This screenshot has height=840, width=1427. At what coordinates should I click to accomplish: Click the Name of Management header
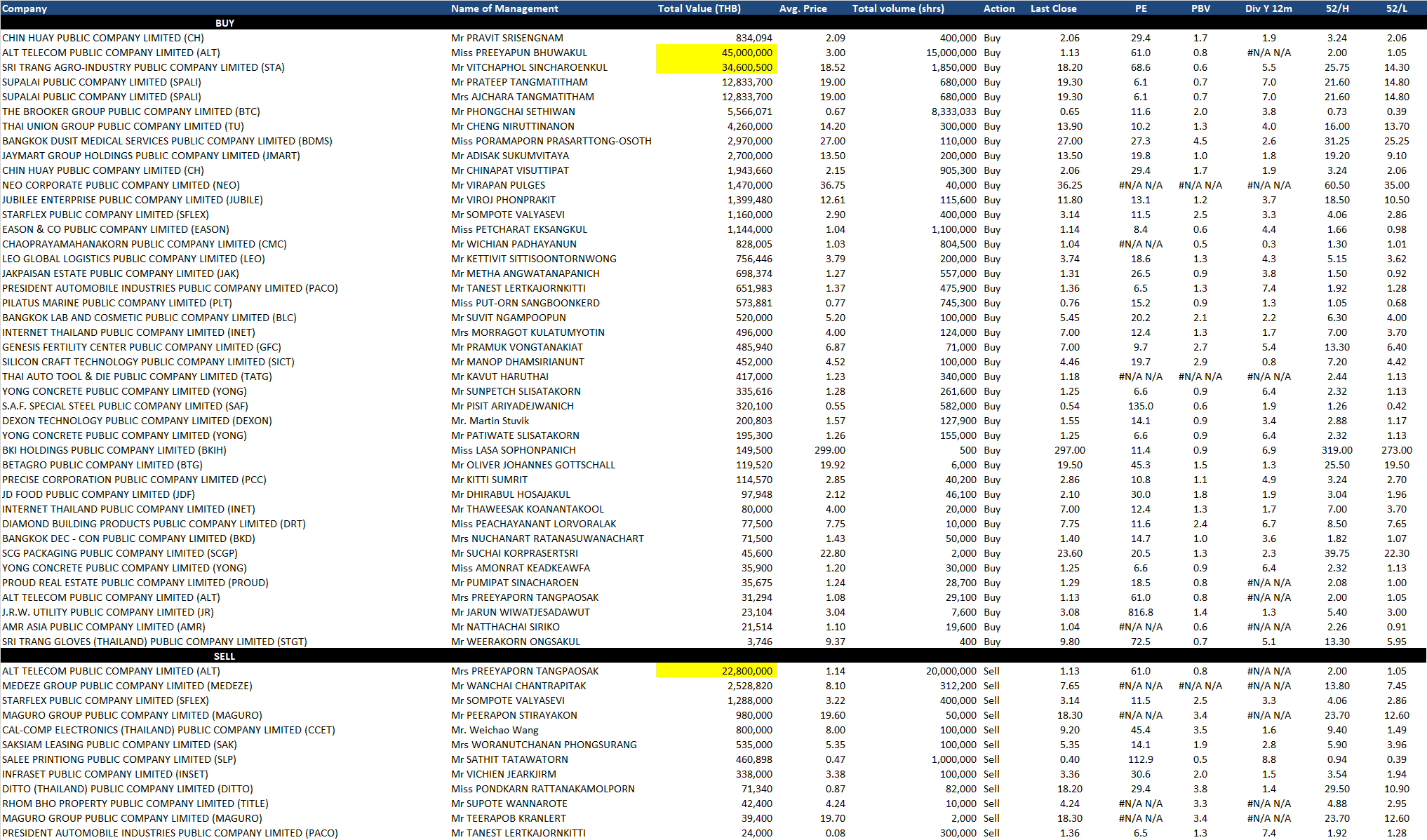point(504,8)
